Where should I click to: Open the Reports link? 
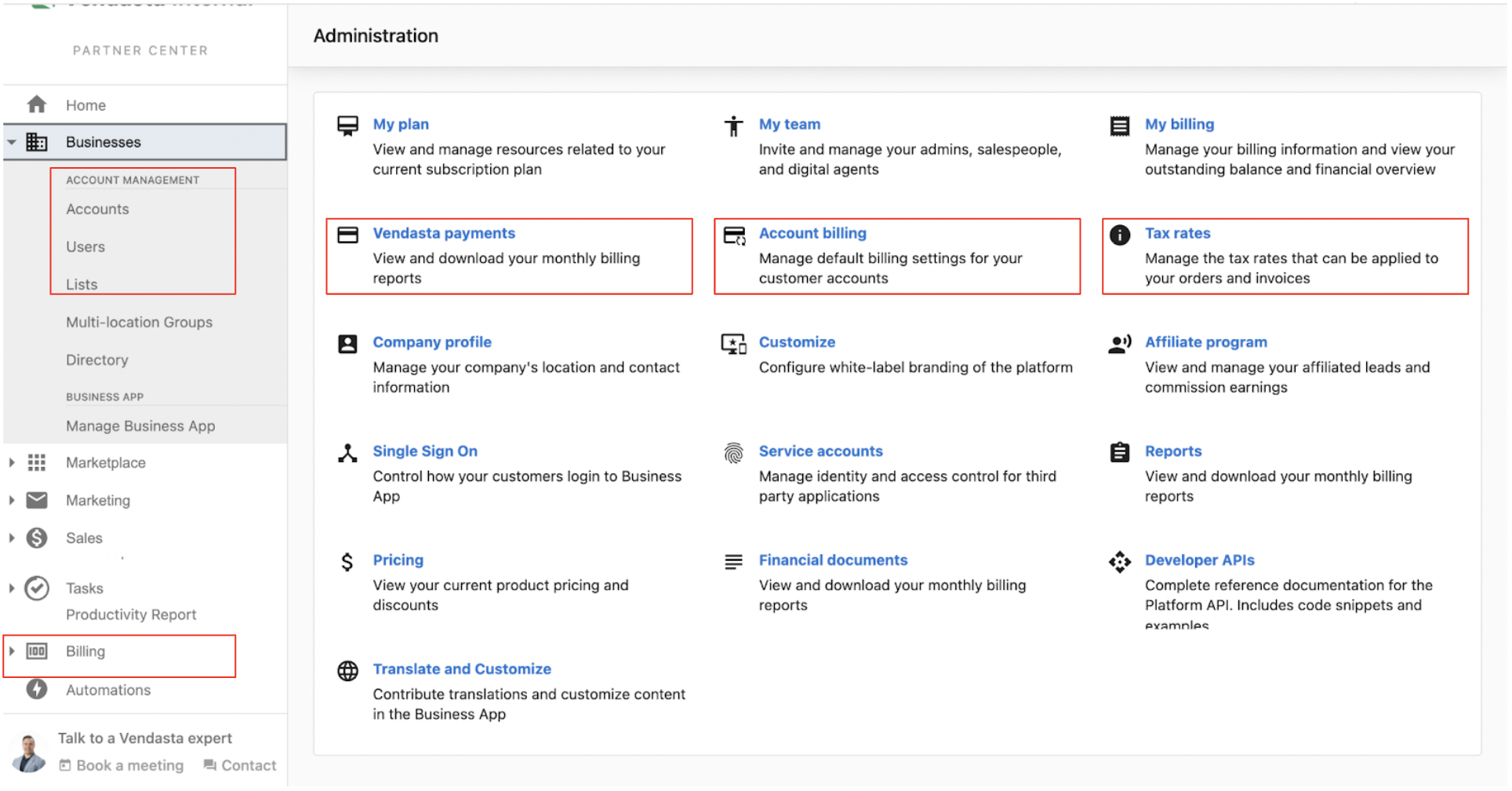[x=1173, y=452]
